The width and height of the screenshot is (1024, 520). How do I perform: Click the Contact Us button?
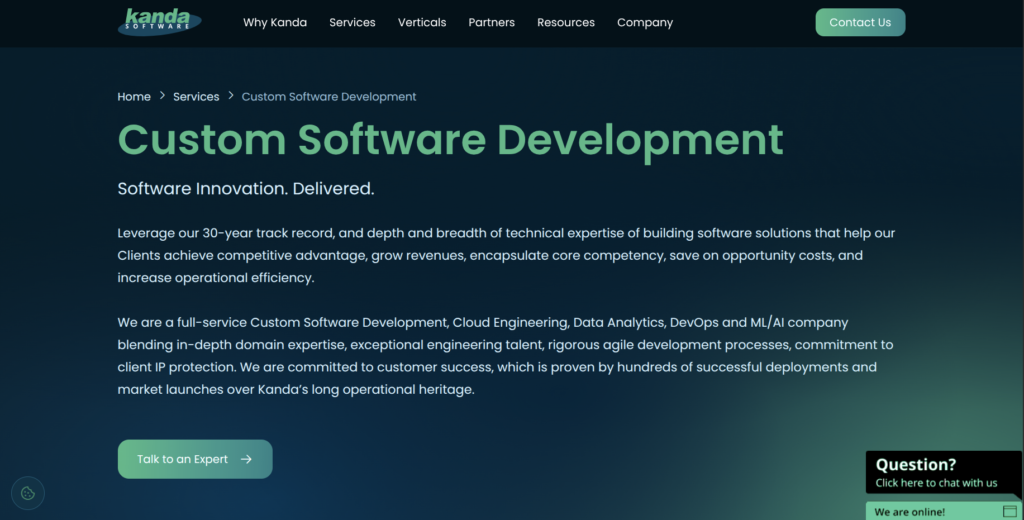[860, 22]
